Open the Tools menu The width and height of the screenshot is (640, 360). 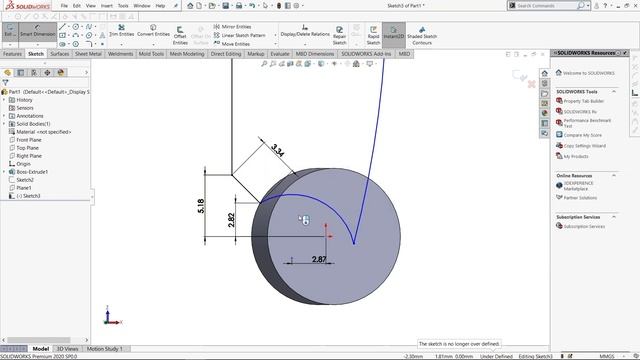coord(123,6)
